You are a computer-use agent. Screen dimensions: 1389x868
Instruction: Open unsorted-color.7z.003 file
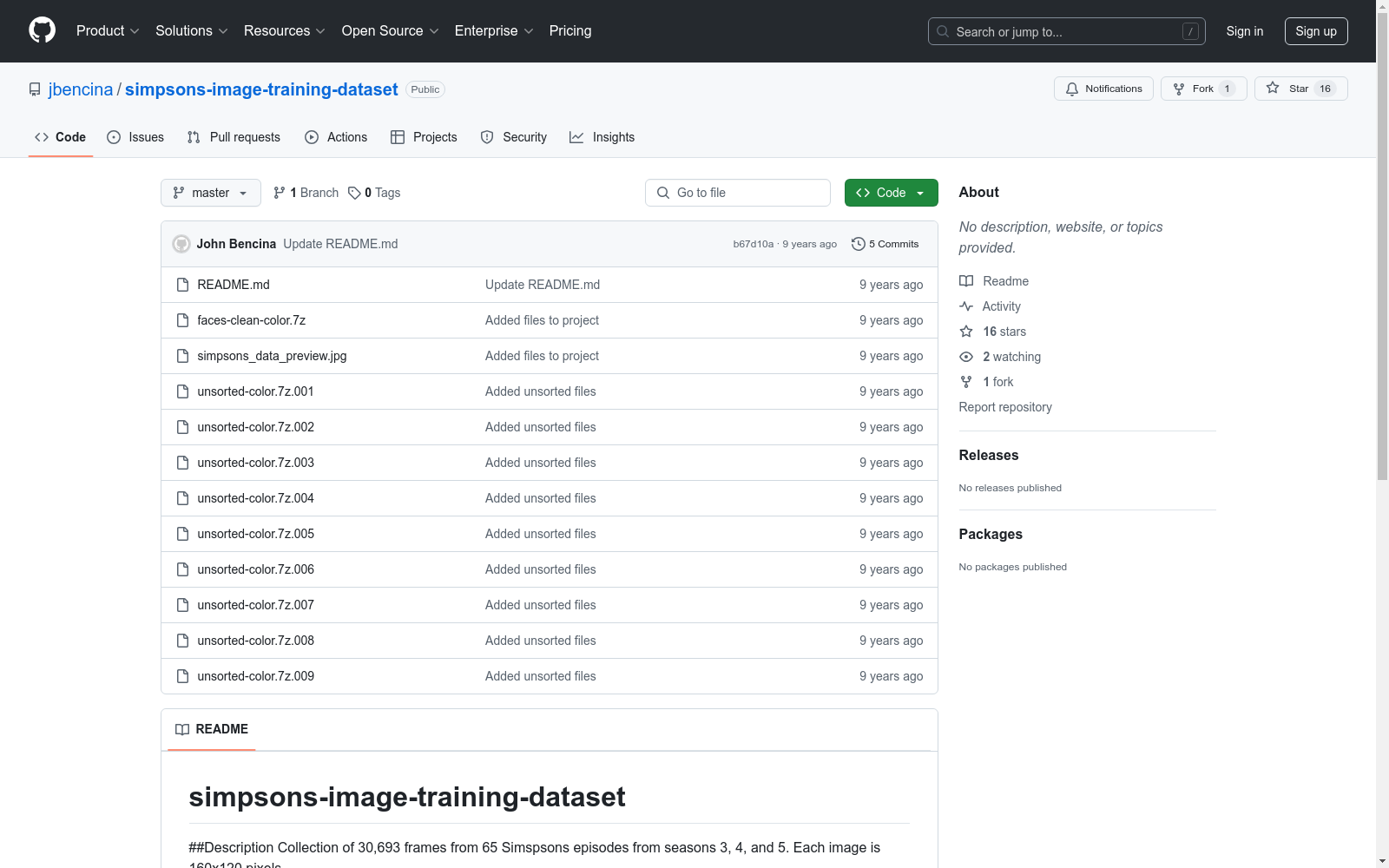256,463
